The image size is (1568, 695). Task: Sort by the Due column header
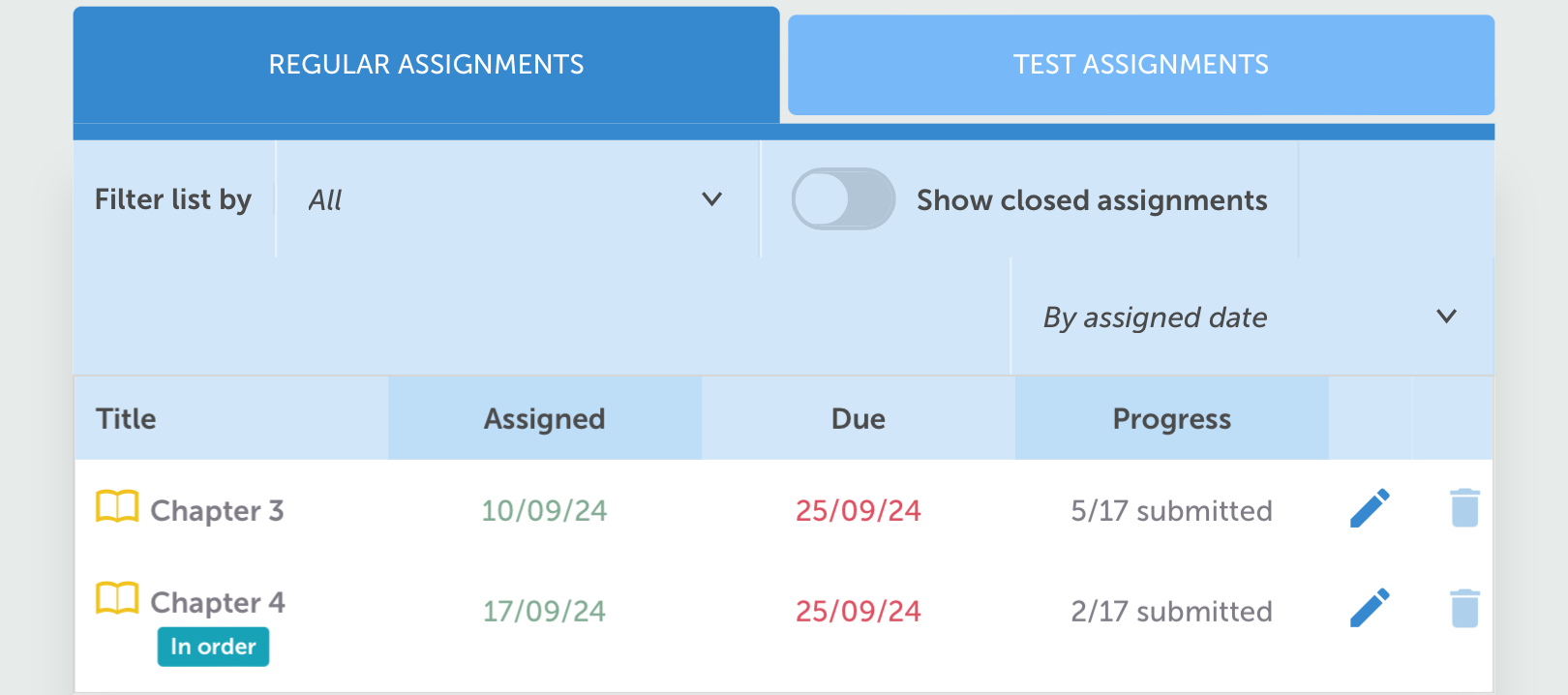tap(858, 418)
